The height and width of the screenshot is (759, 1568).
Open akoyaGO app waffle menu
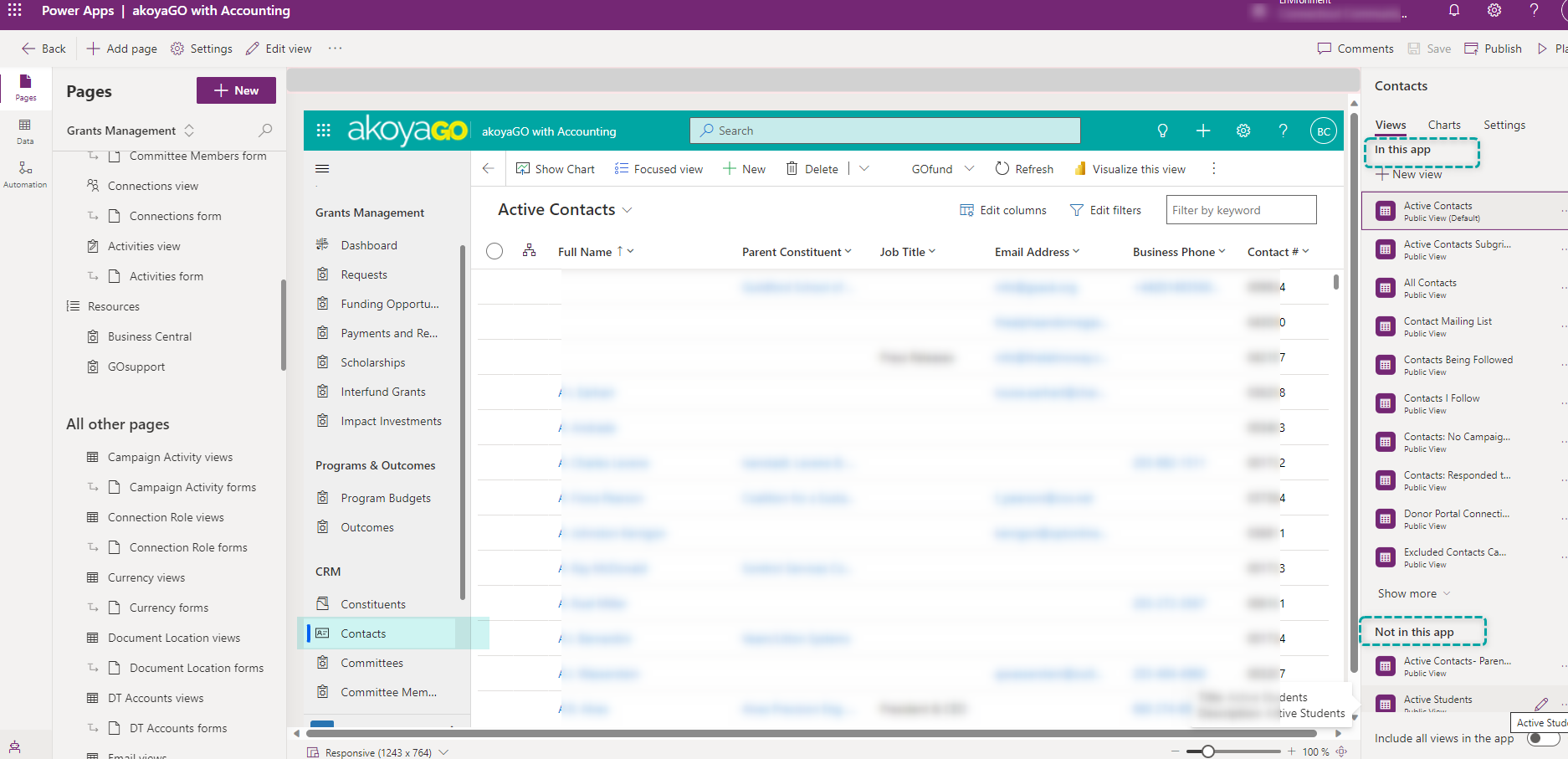click(324, 131)
